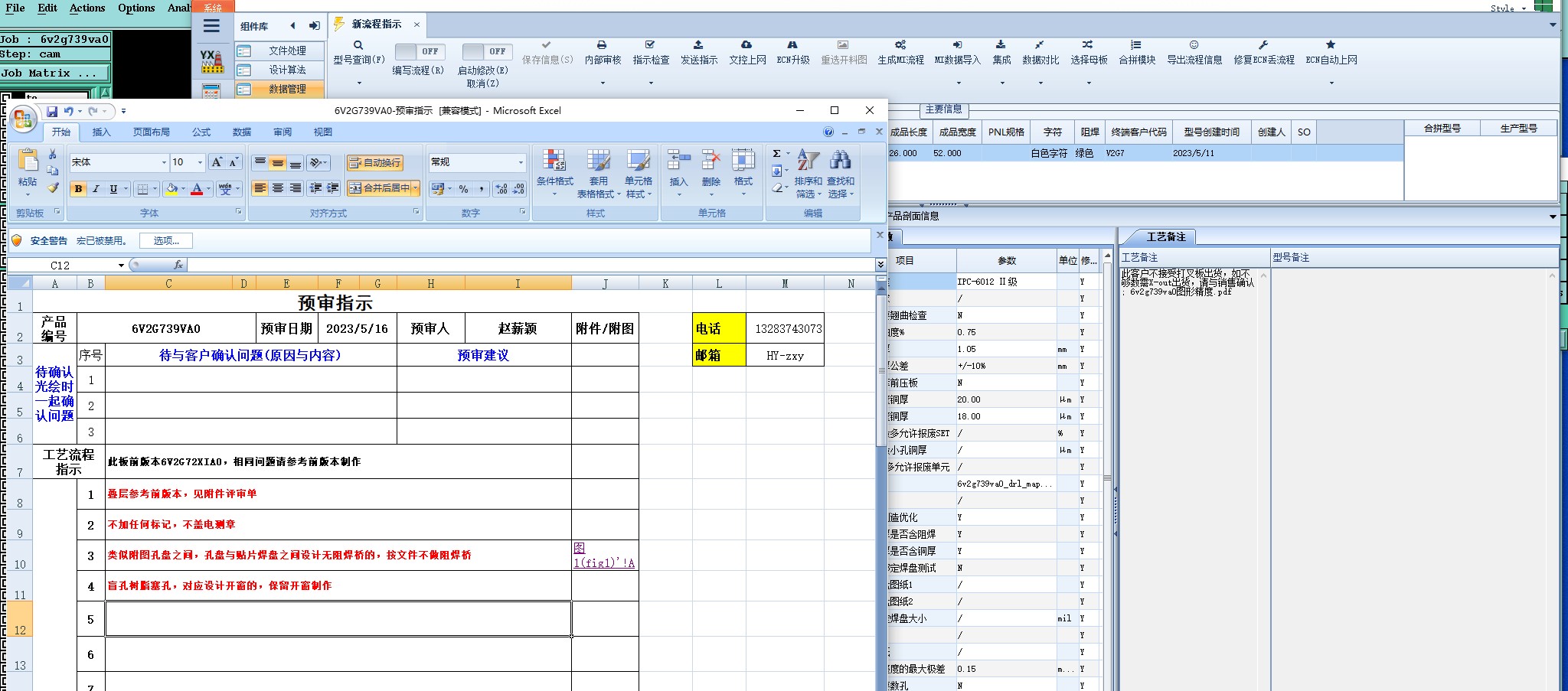Increase decimal places

[x=501, y=189]
